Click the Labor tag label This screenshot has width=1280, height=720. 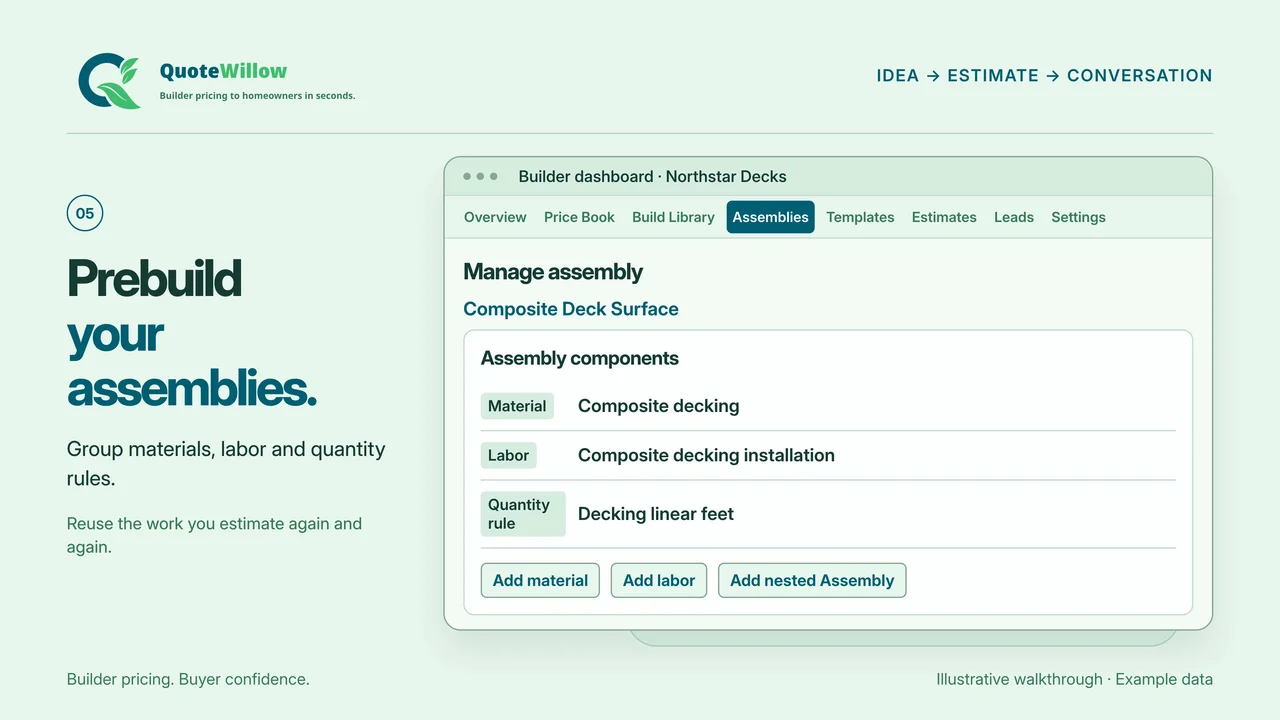point(508,455)
